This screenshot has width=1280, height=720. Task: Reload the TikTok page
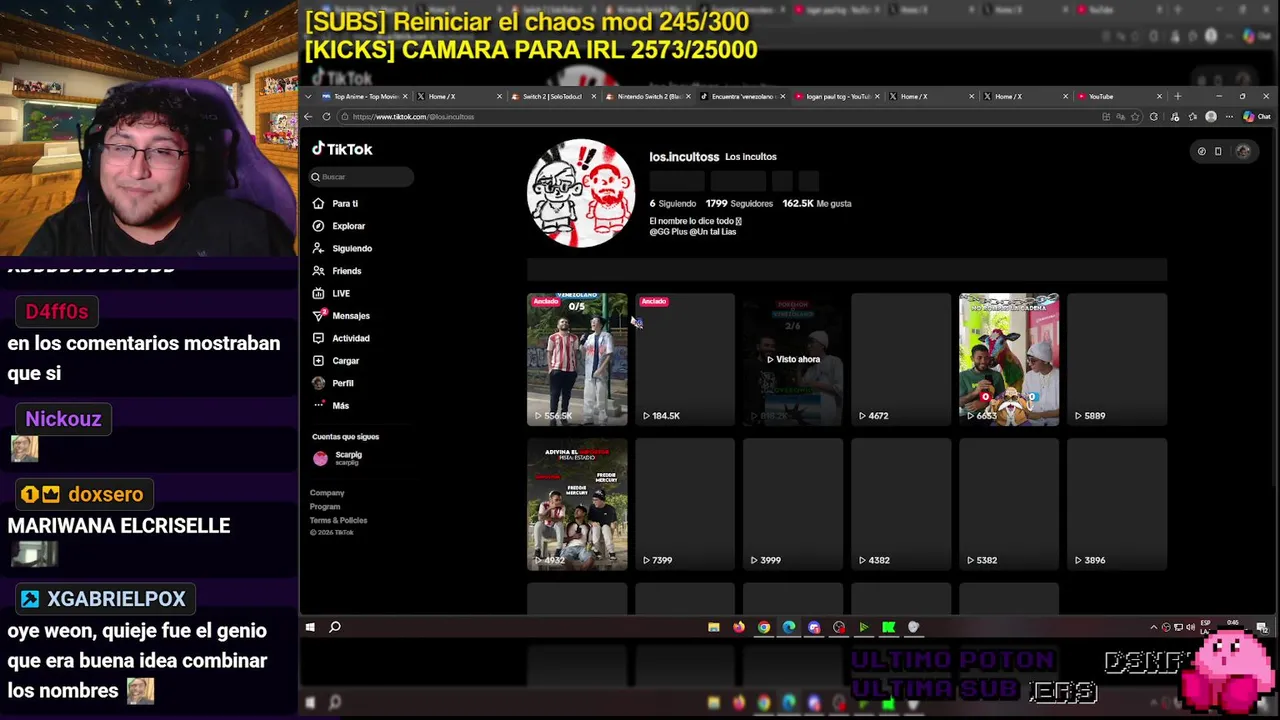(x=326, y=117)
